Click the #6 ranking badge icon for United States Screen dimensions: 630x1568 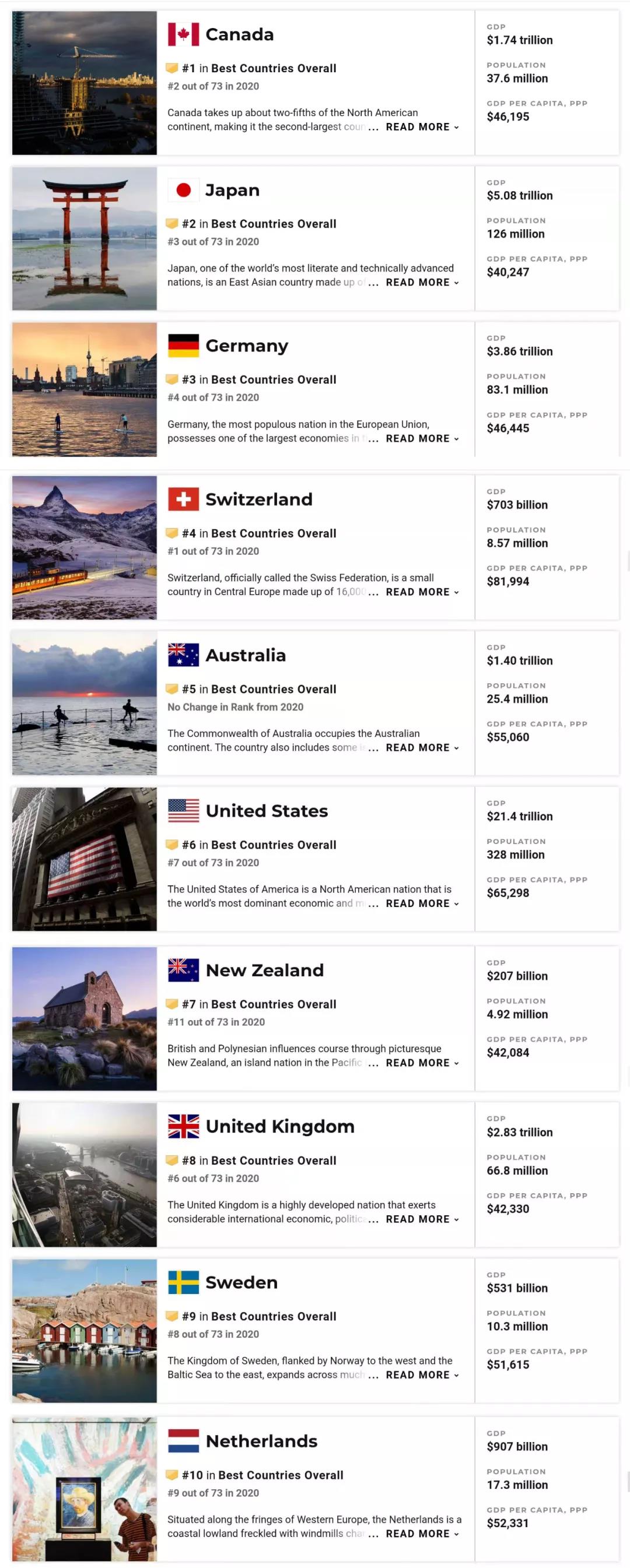point(173,844)
